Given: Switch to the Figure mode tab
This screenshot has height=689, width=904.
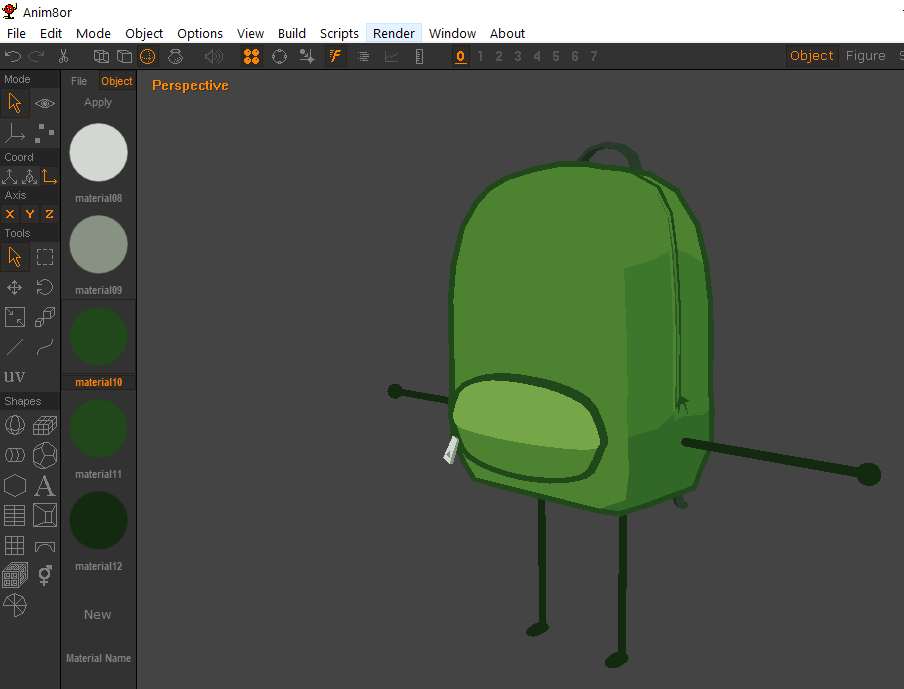Looking at the screenshot, I should click(x=865, y=56).
